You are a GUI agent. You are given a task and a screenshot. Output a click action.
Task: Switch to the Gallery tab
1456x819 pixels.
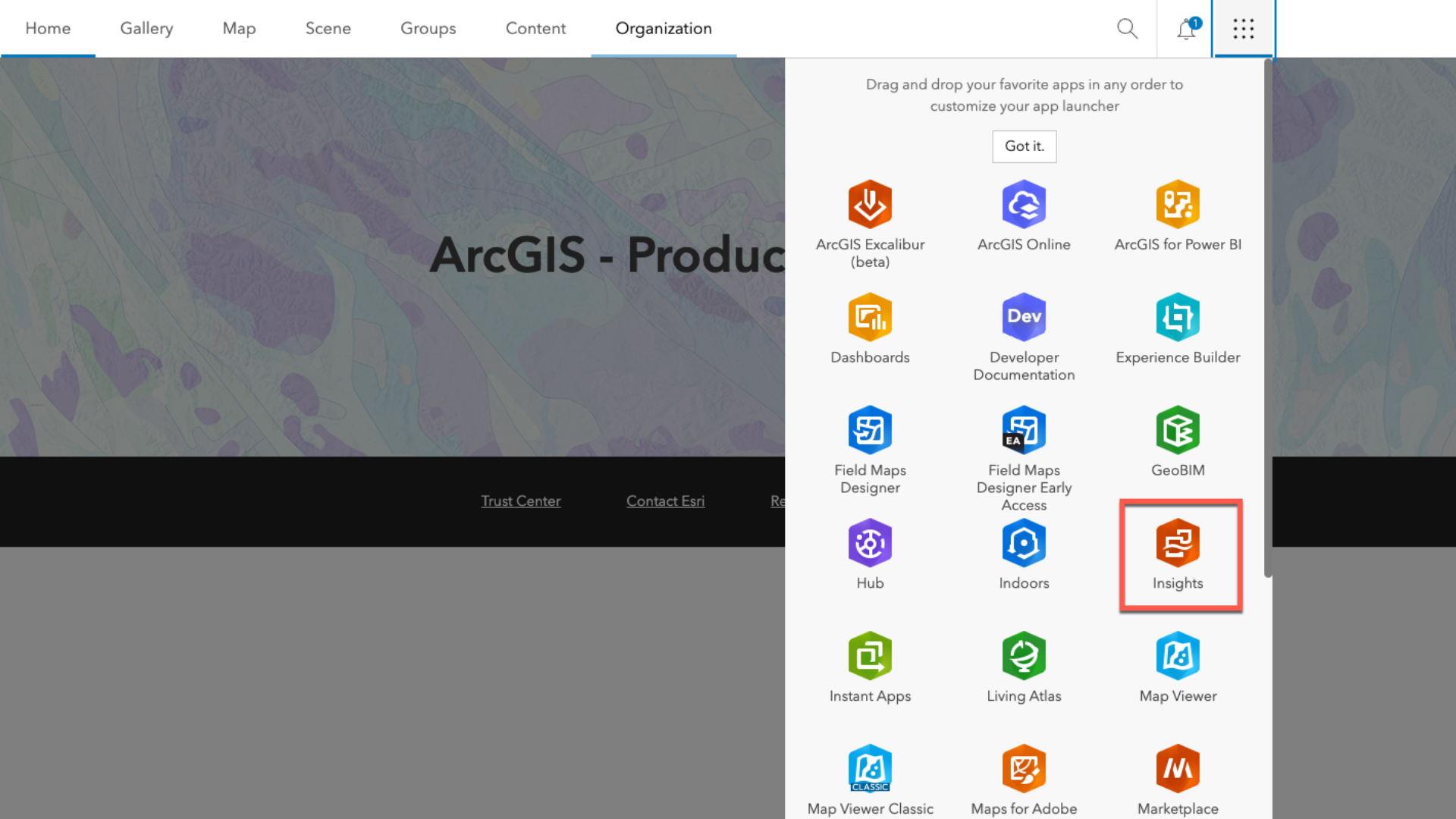point(146,28)
